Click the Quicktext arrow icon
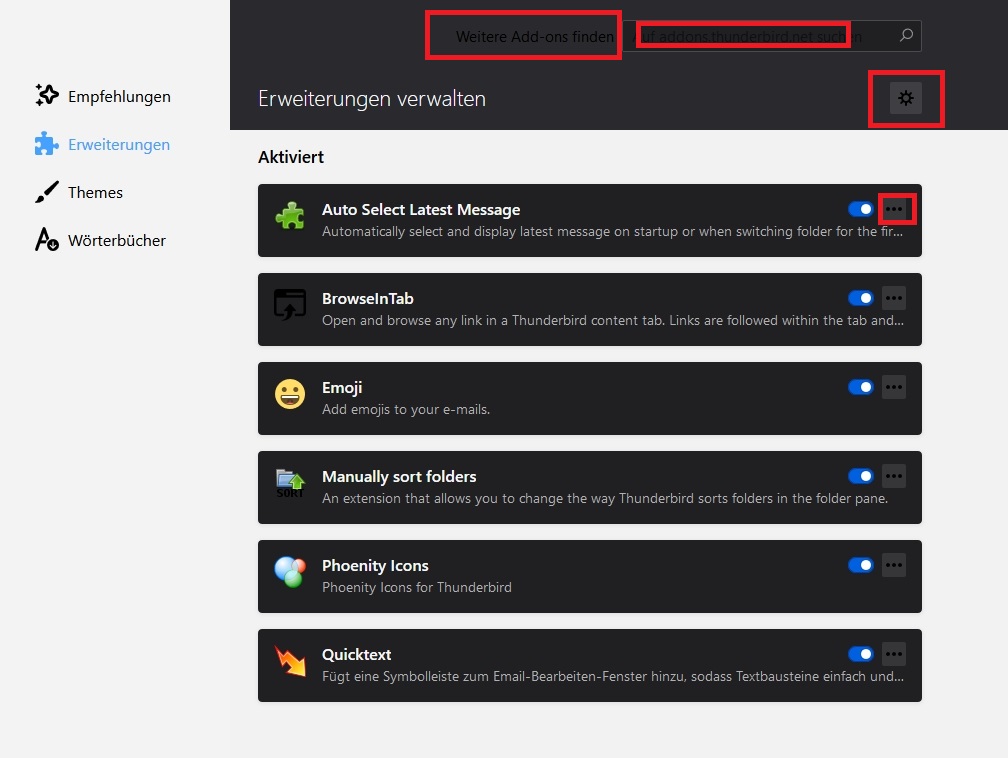Image resolution: width=1008 pixels, height=758 pixels. point(290,660)
